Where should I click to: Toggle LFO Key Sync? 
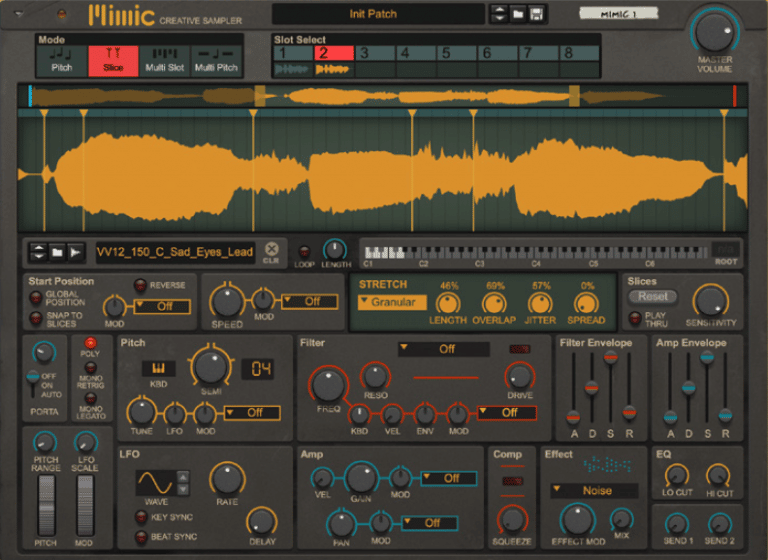coord(141,516)
